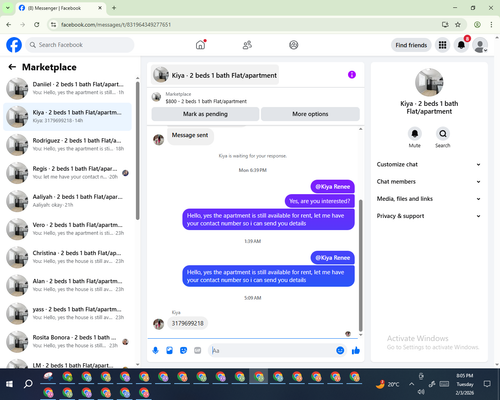Click Kiya listing thumbnail in right panel
Viewport: 500px width, 400px height.
tap(429, 82)
